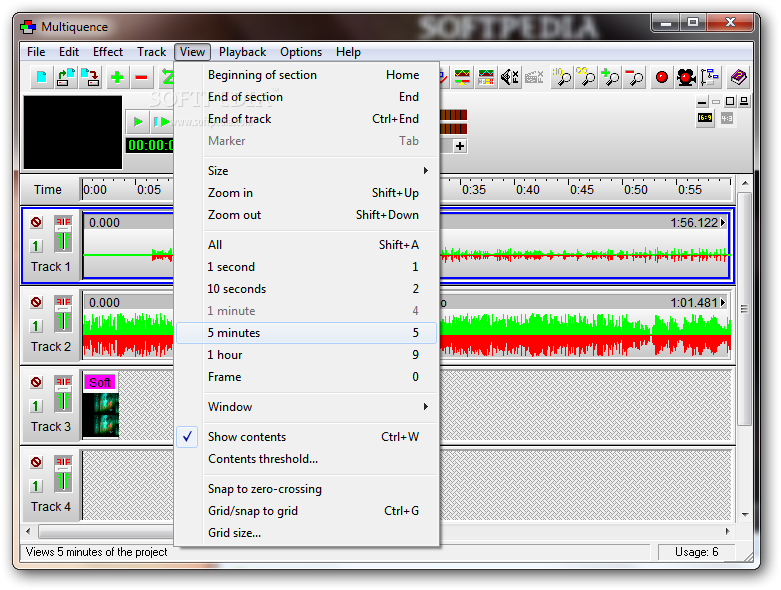Toggle the 4:3 aspect ratio button

727,118
